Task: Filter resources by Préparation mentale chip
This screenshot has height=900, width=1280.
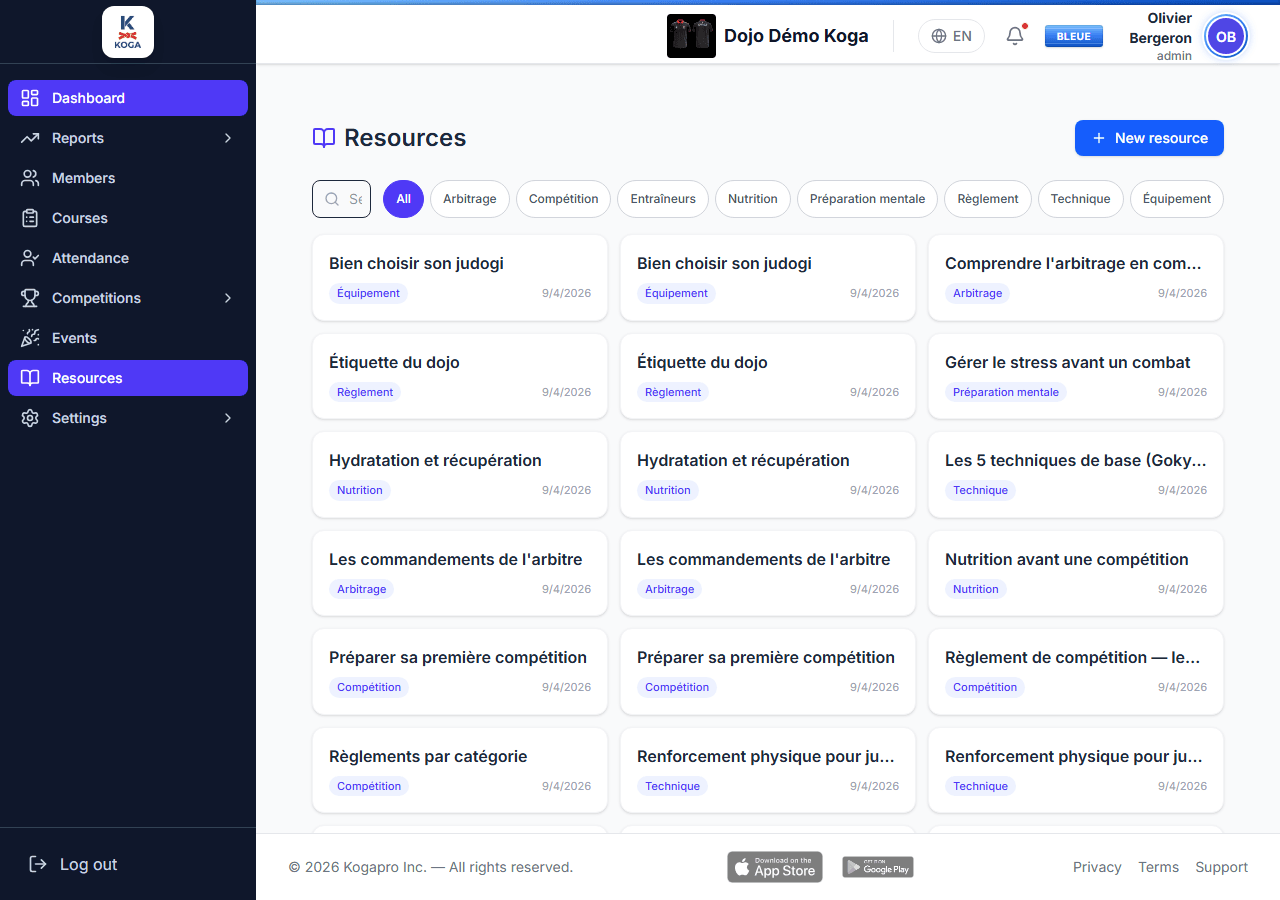Action: pos(867,199)
